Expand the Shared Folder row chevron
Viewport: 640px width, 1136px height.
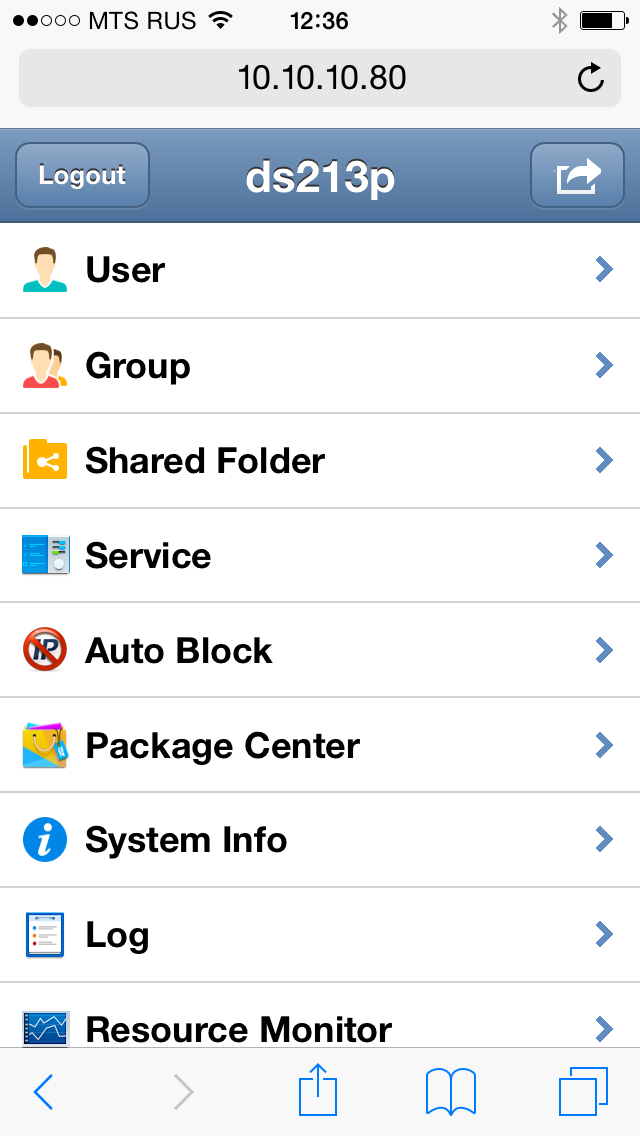[603, 460]
